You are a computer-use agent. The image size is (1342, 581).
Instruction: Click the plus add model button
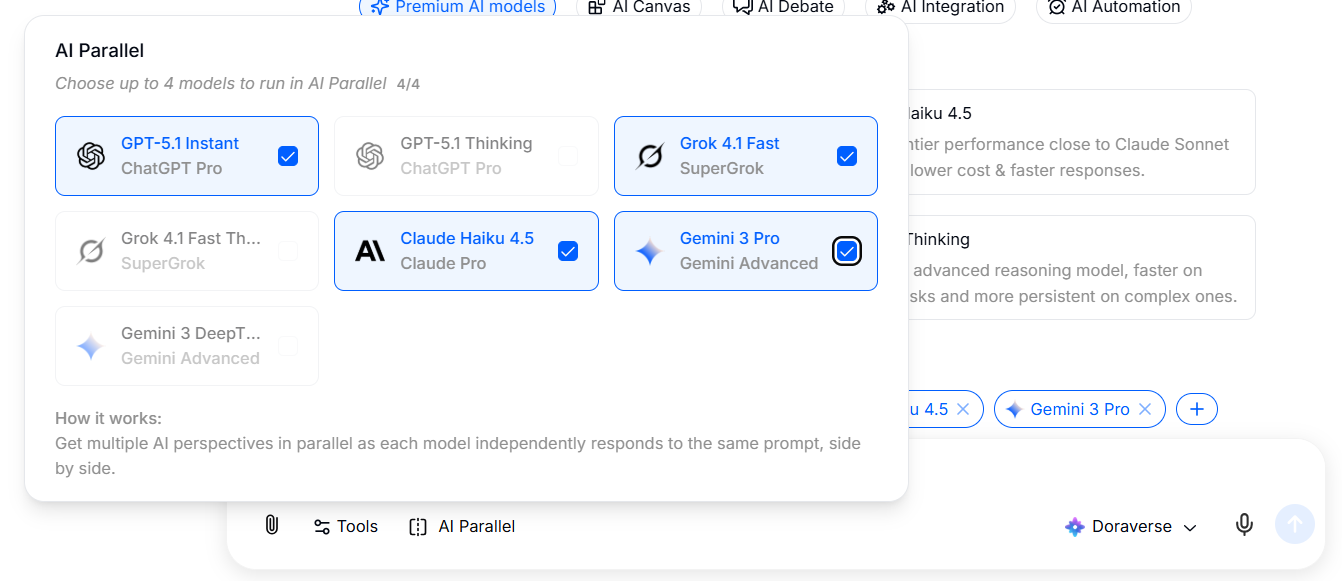click(1196, 409)
